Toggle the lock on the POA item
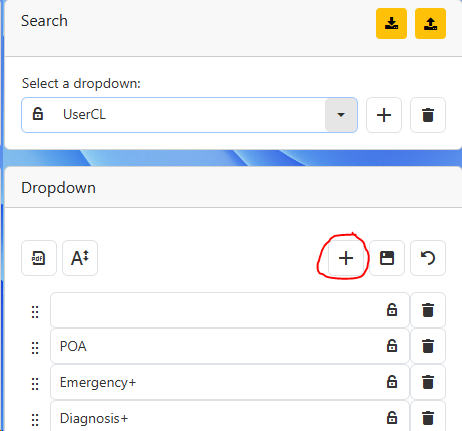 click(392, 346)
